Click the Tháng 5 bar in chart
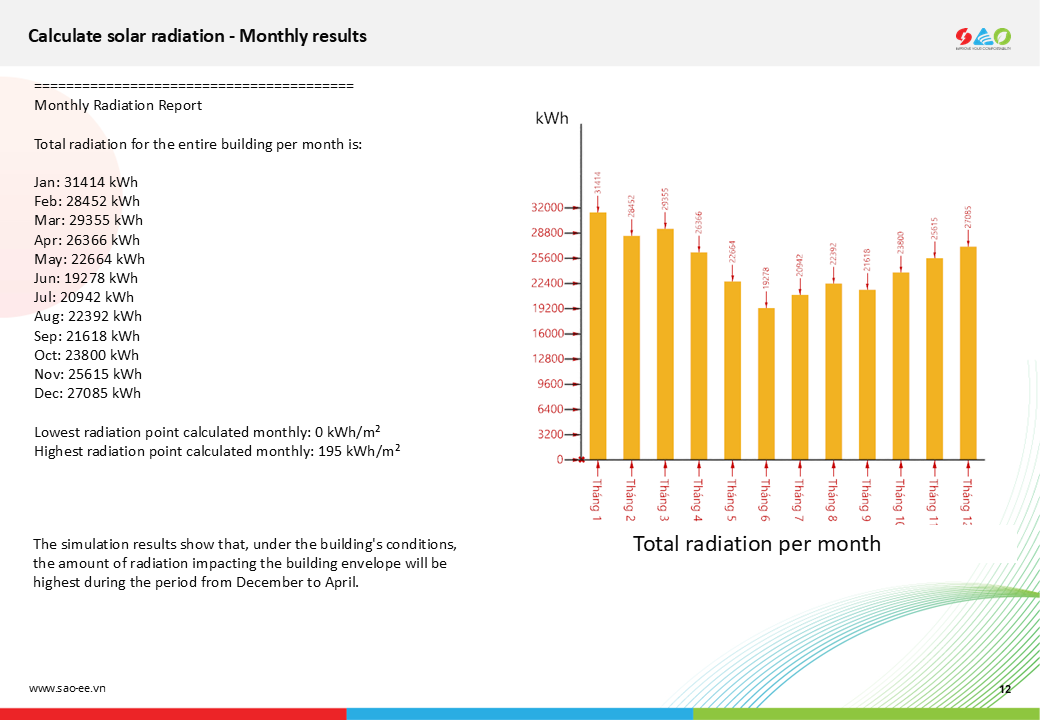The image size is (1040, 720). pos(732,371)
